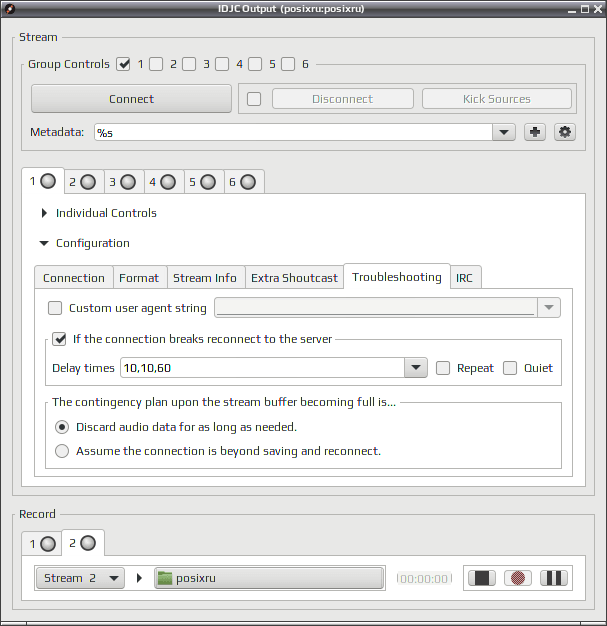This screenshot has width=607, height=626.
Task: Select stream tab 2
Action: coord(83,182)
